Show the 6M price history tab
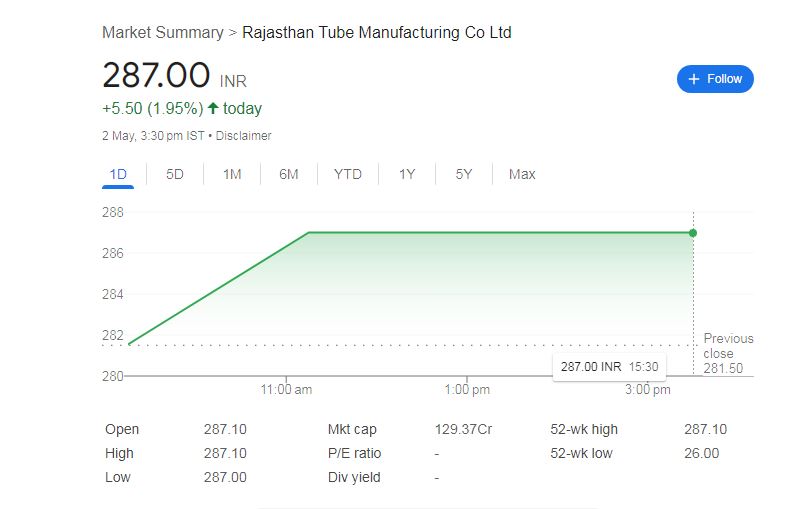 click(x=289, y=174)
